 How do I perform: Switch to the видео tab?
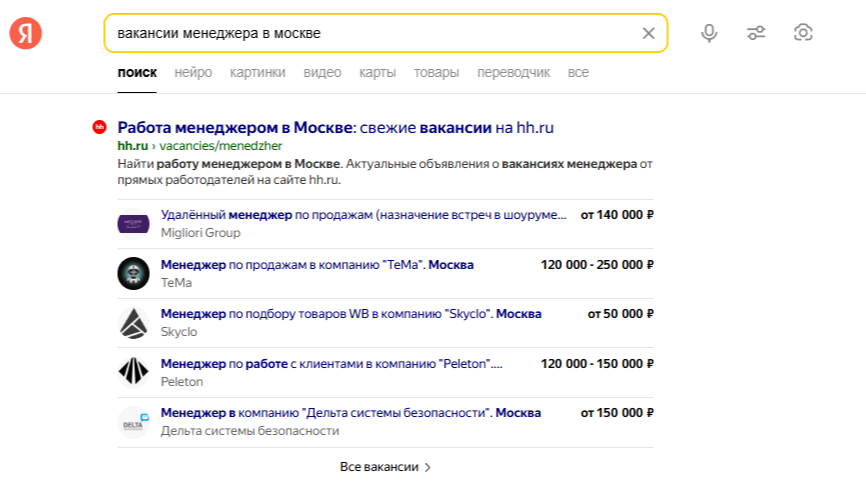(x=322, y=72)
